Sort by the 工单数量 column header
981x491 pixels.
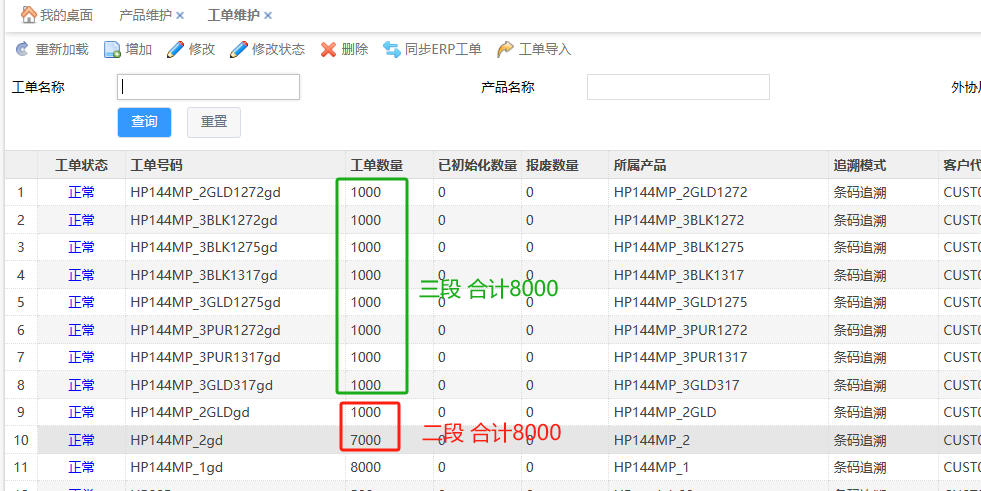[x=377, y=165]
